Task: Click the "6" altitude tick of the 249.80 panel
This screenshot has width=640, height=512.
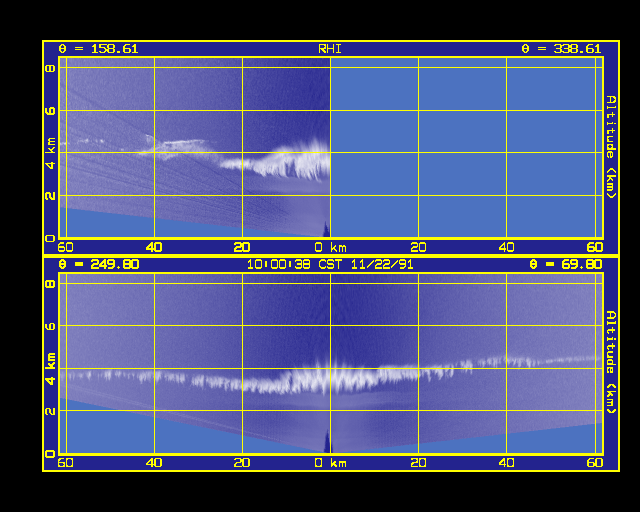Action: tap(50, 326)
